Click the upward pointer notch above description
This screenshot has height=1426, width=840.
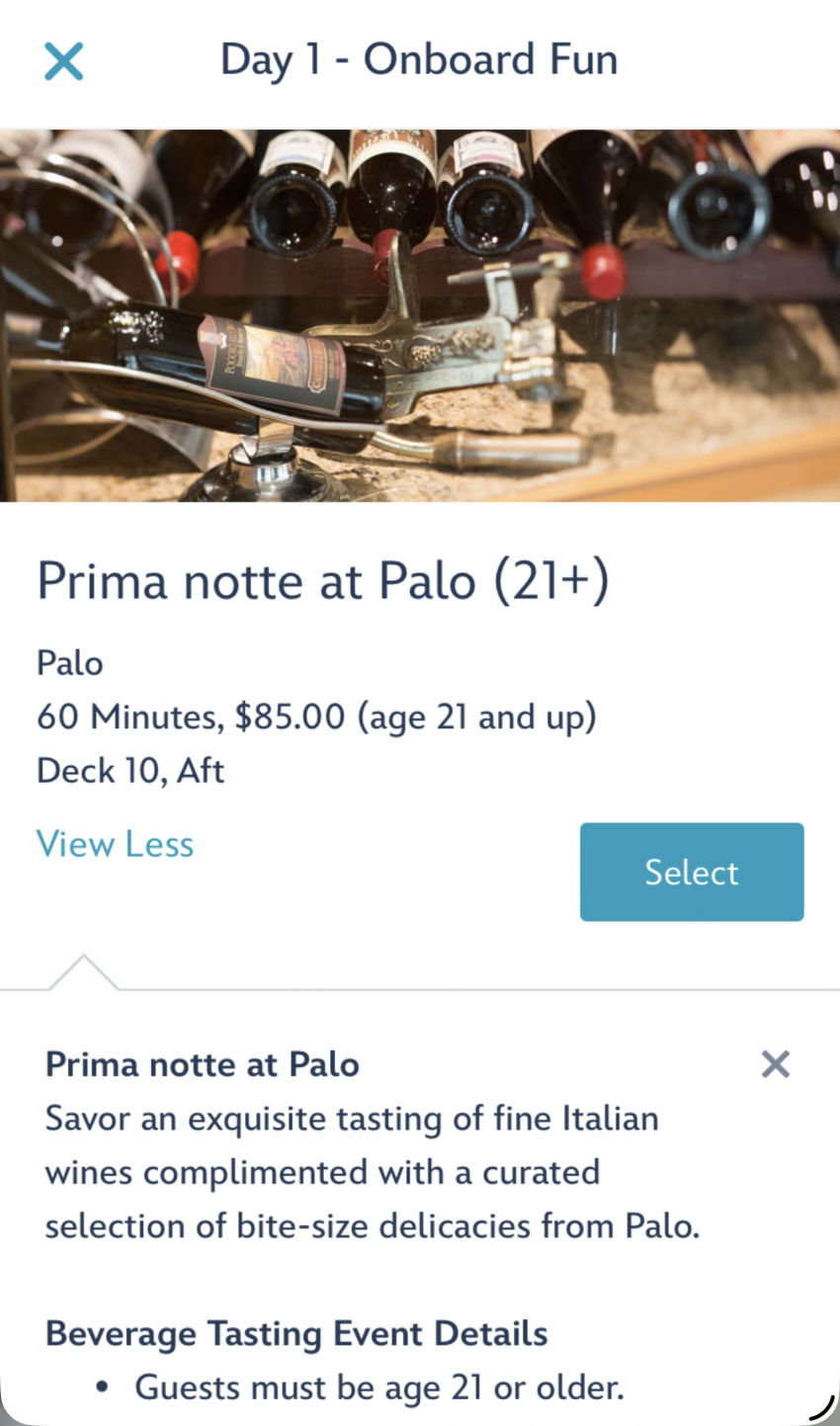[x=84, y=971]
